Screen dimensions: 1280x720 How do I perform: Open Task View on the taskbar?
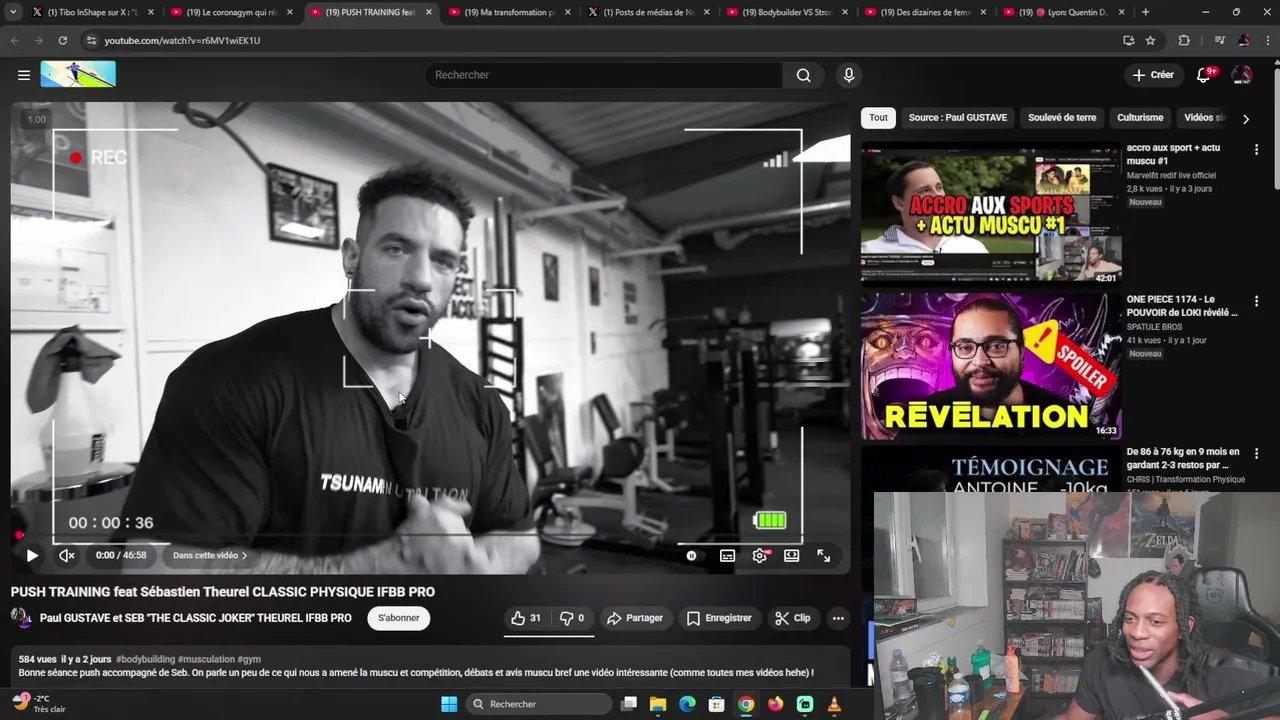629,704
